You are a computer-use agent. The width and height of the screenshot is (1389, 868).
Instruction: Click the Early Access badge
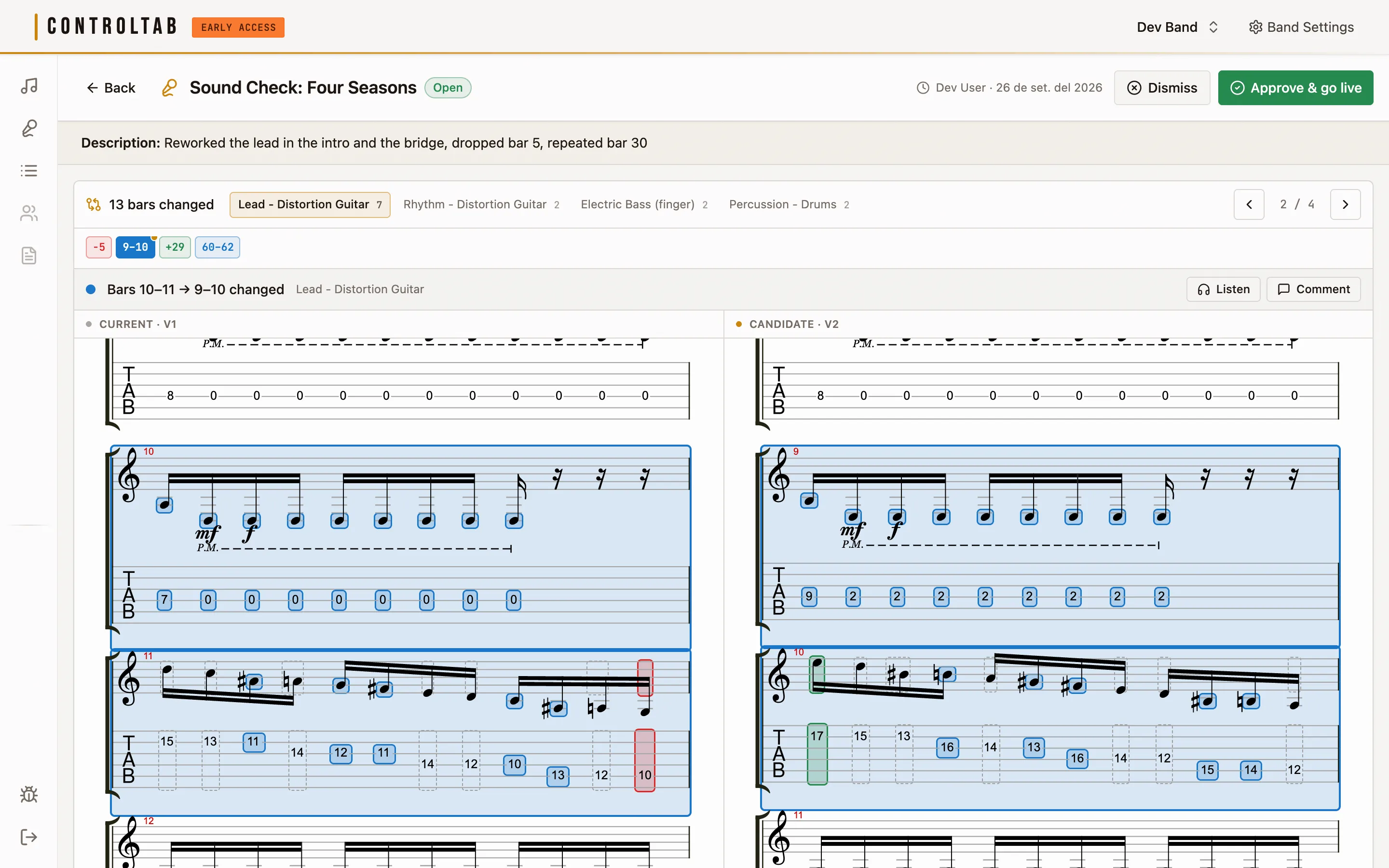coord(238,27)
